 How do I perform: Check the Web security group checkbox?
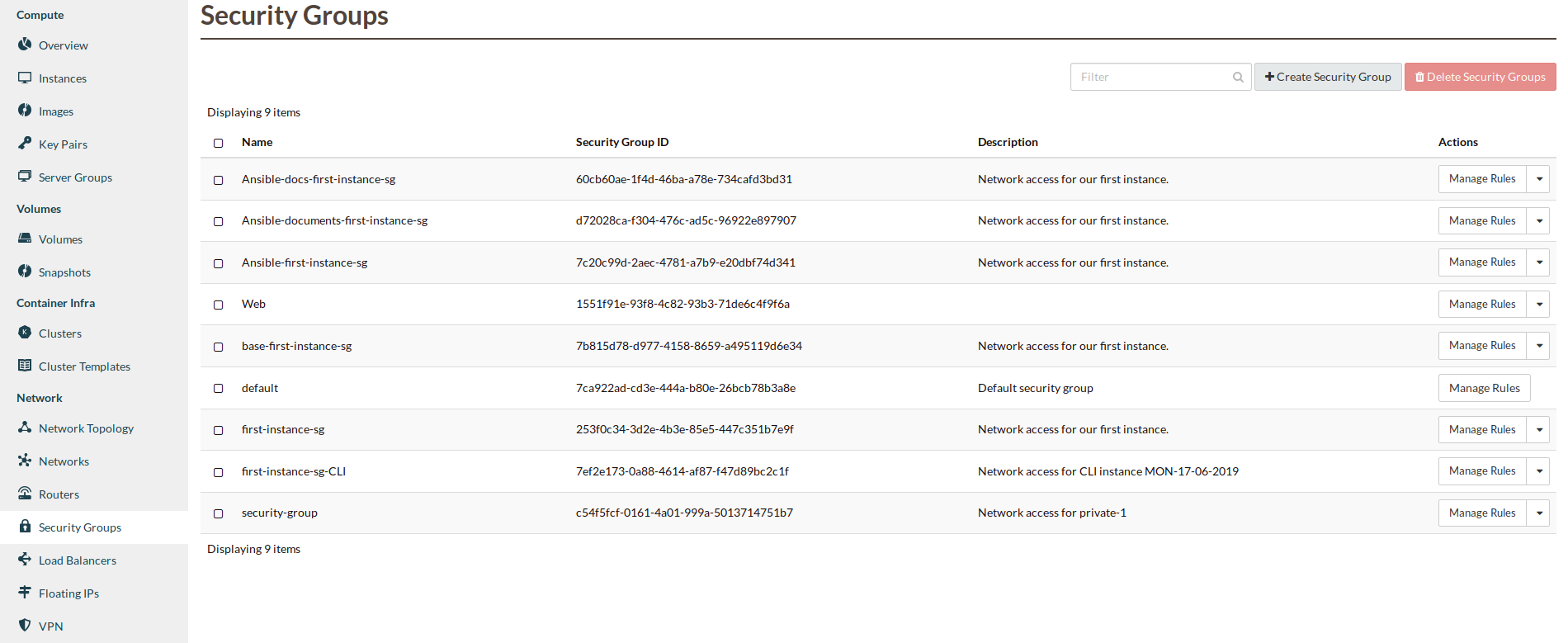(x=219, y=305)
